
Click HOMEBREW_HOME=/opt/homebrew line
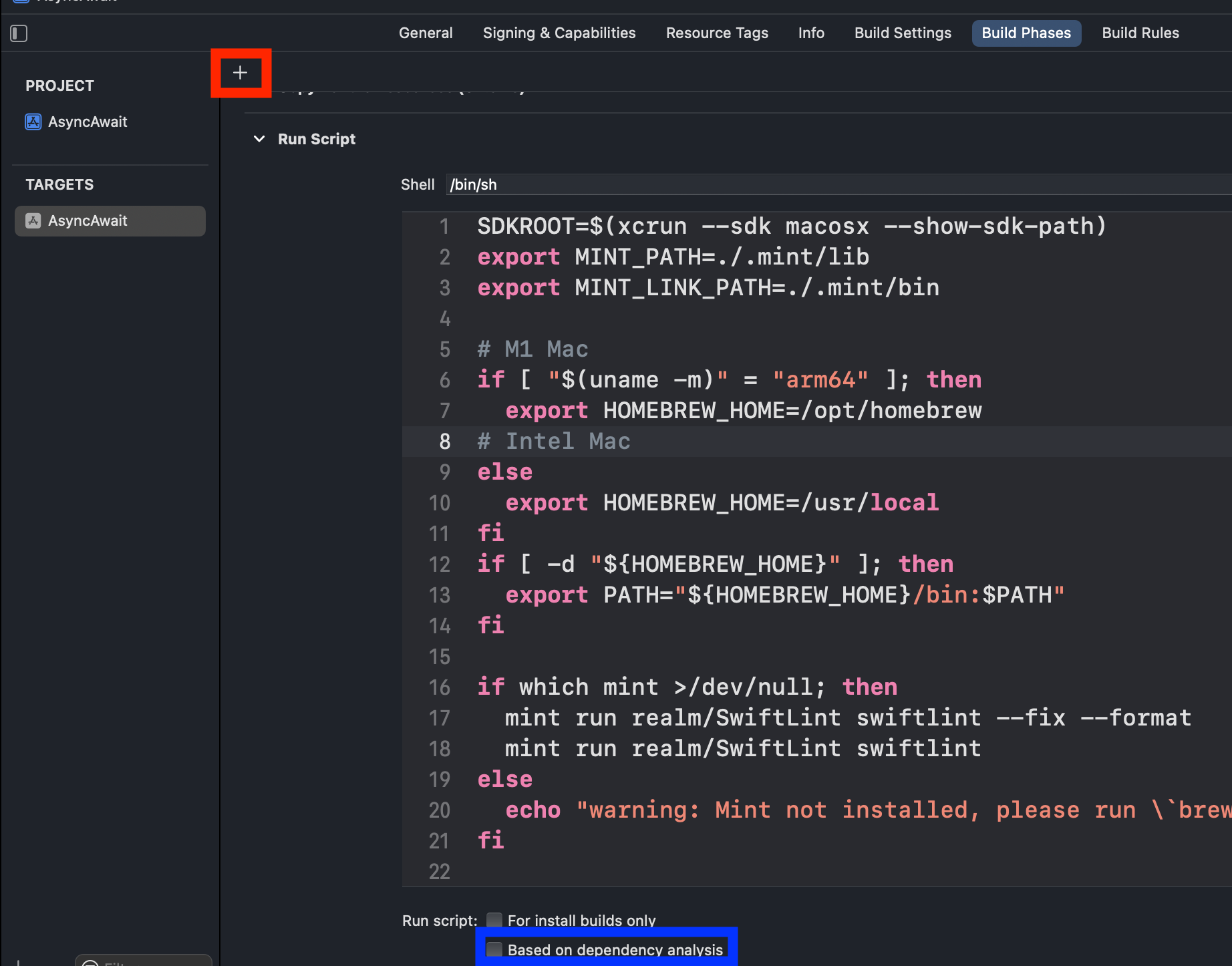click(744, 411)
